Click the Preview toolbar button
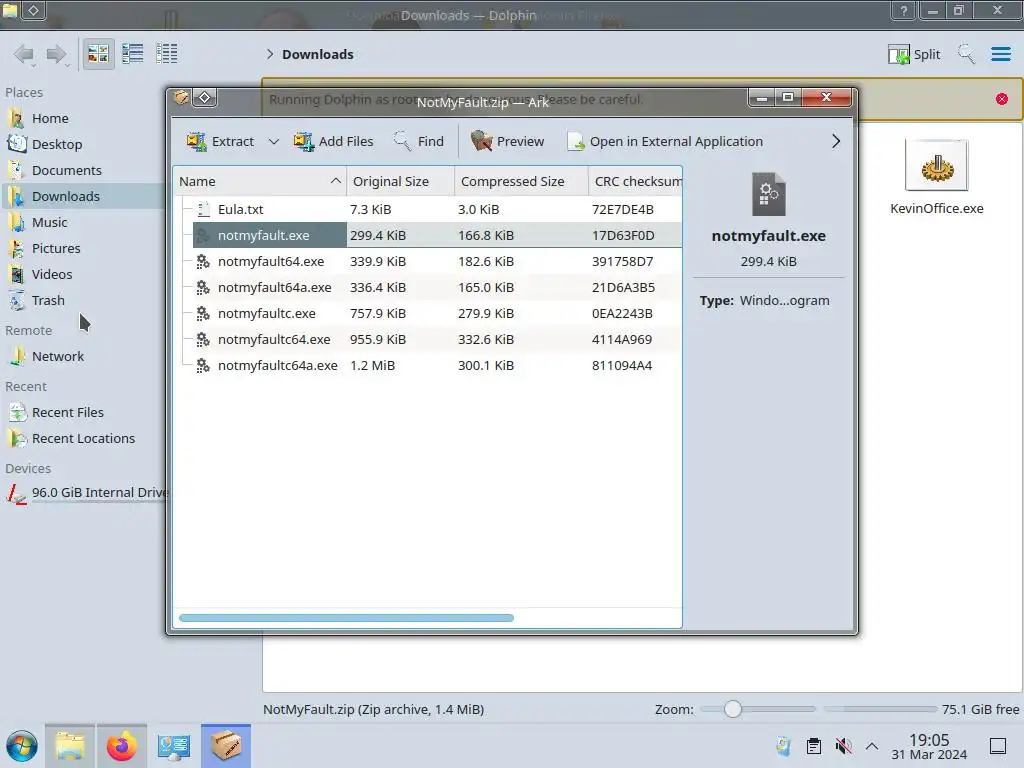The width and height of the screenshot is (1024, 768). coord(507,141)
